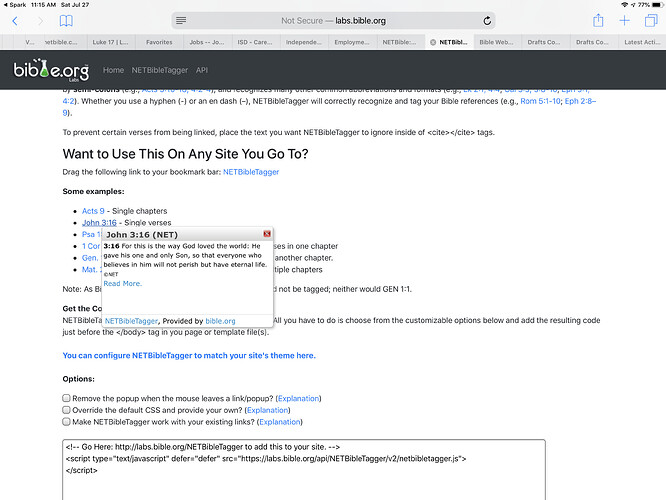
Task: Click the 'Options:' label
Action: point(79,379)
